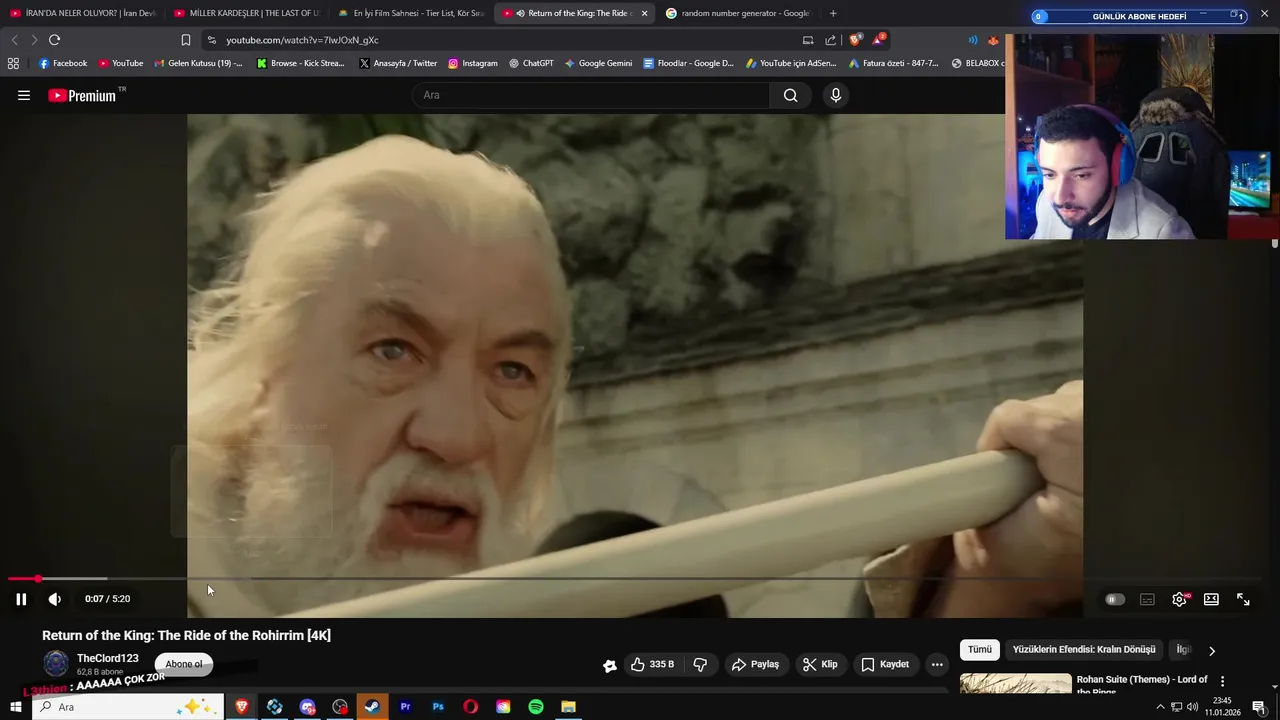Viewport: 1280px width, 720px height.
Task: Open the browser apps grid icon
Action: (13, 63)
